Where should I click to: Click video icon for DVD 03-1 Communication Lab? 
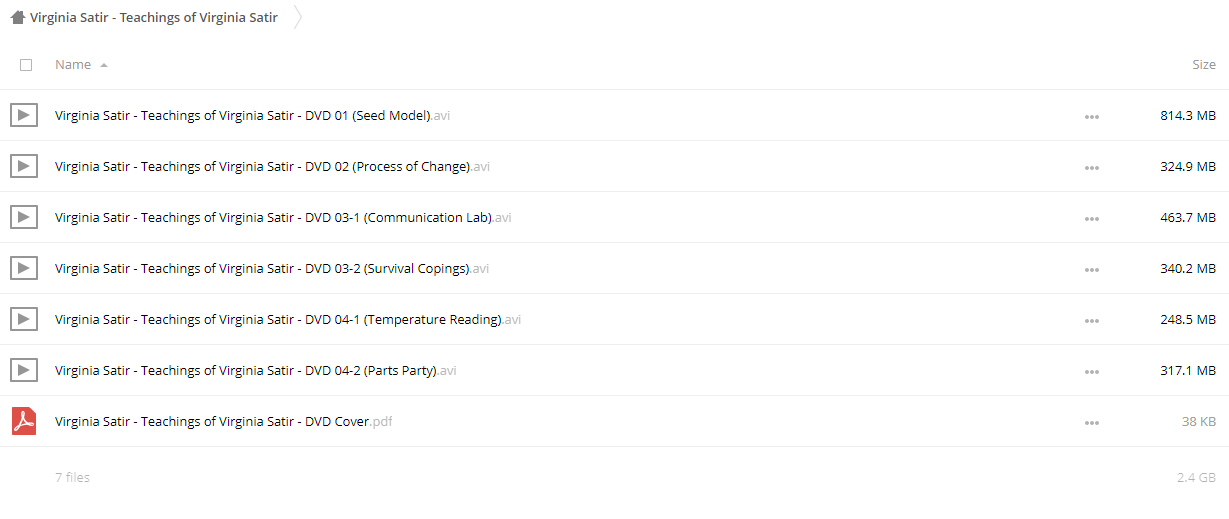point(24,217)
